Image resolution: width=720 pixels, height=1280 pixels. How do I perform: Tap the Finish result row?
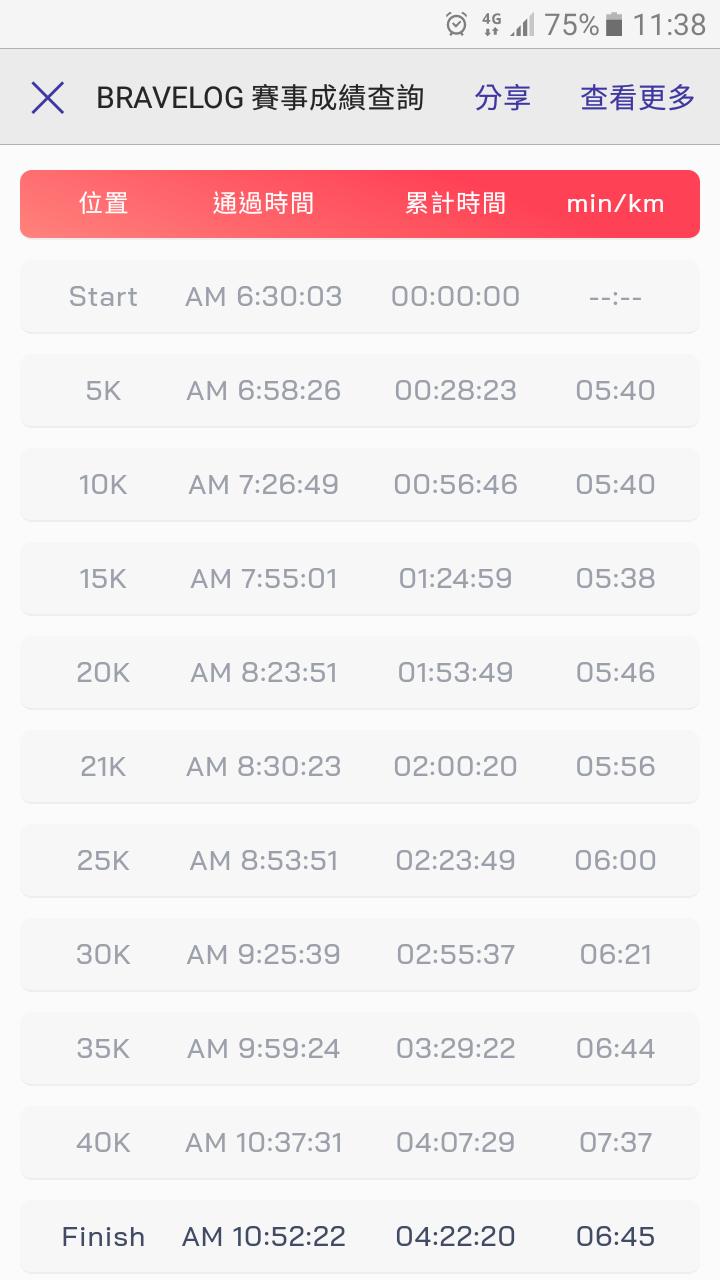tap(360, 1237)
